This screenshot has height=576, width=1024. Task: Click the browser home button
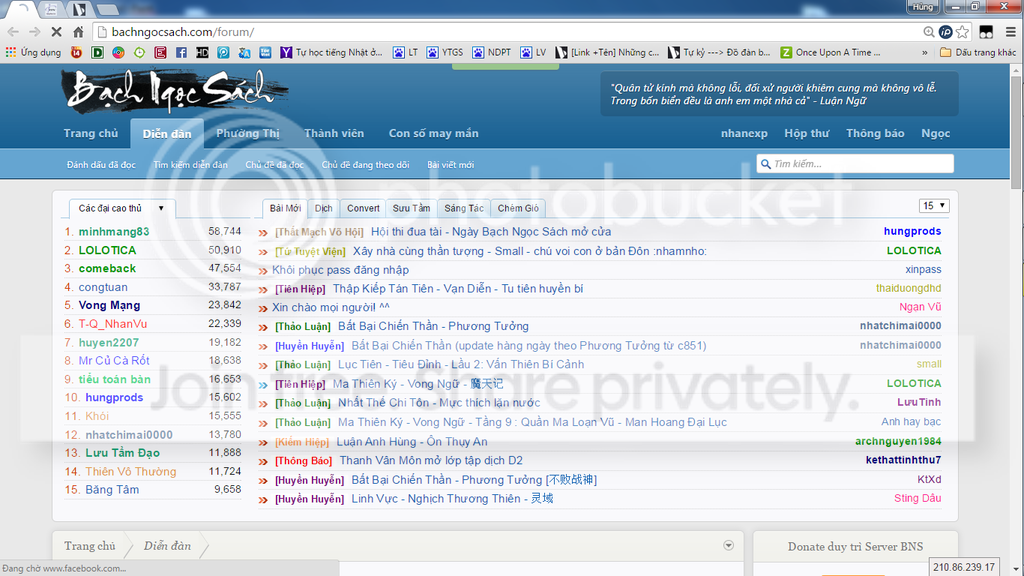[x=80, y=32]
